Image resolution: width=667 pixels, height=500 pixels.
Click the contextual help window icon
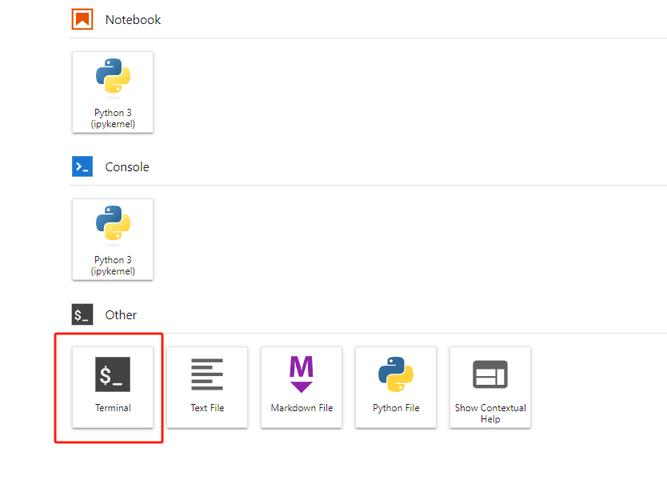[490, 374]
